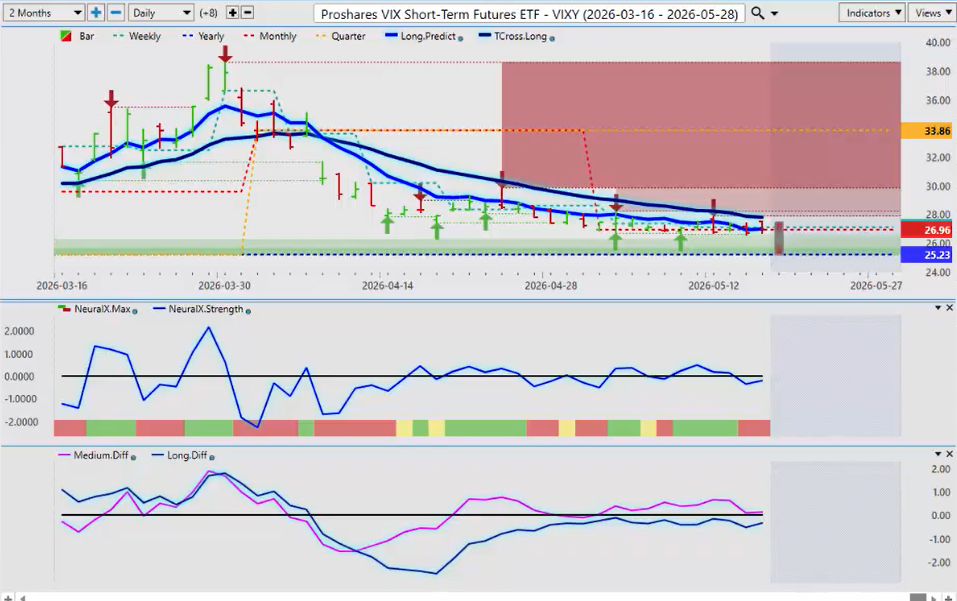Click the settings dot next to NeuralX.Max
Viewport: 957px width, 601px height.
(x=135, y=311)
